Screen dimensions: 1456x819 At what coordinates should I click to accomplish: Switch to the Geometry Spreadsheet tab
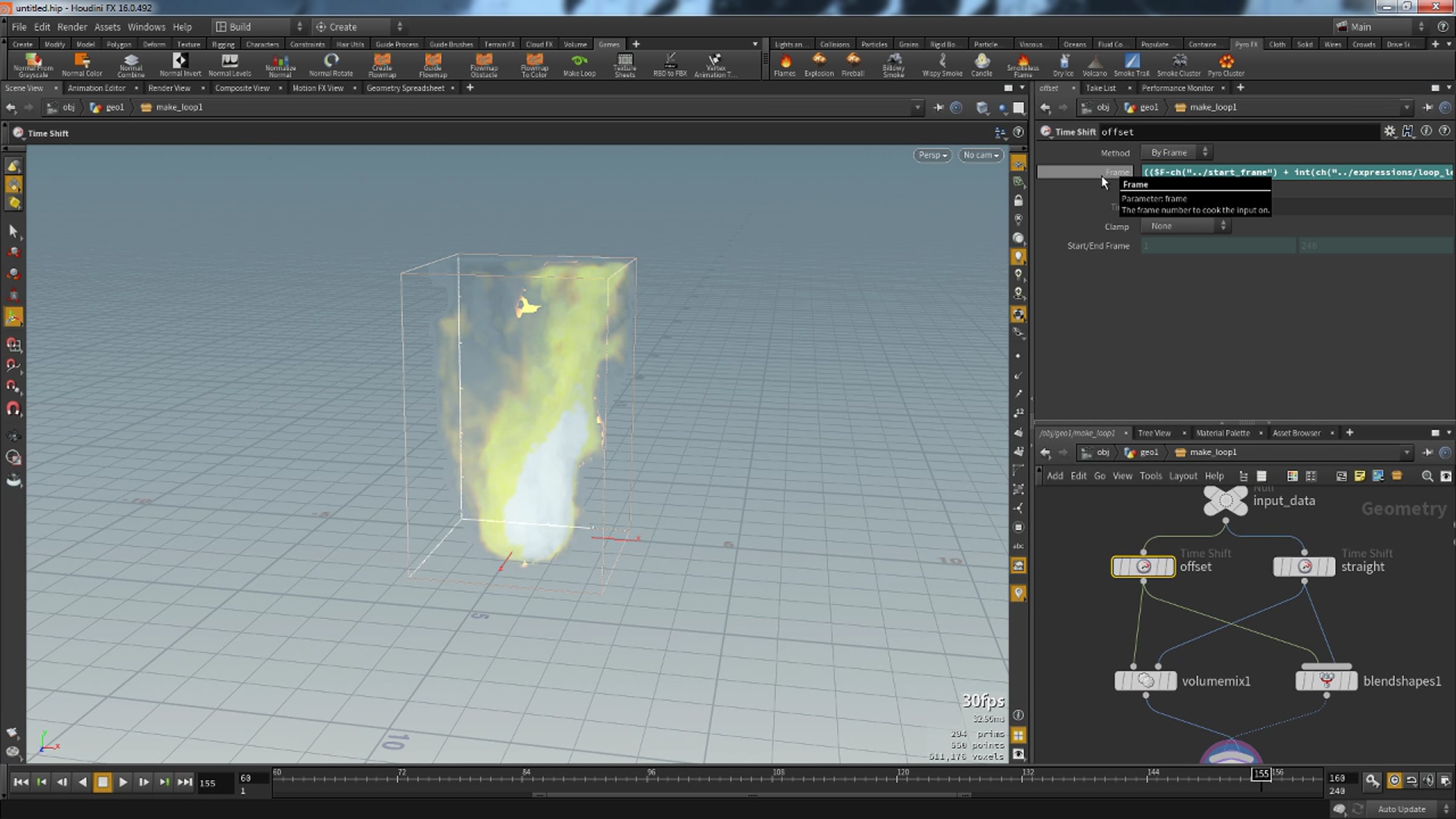(405, 88)
